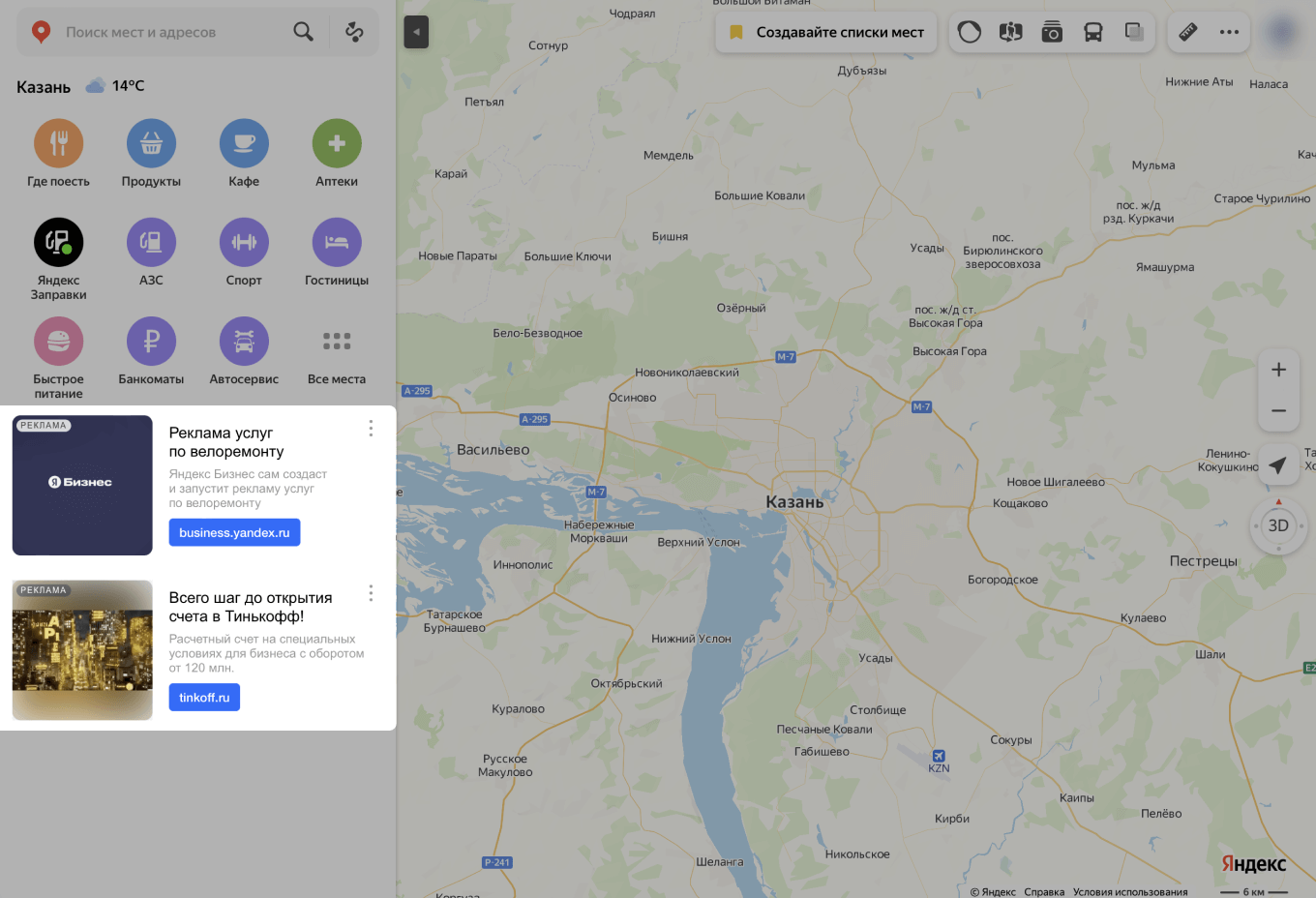Toggle the photos camera layer

click(1052, 32)
